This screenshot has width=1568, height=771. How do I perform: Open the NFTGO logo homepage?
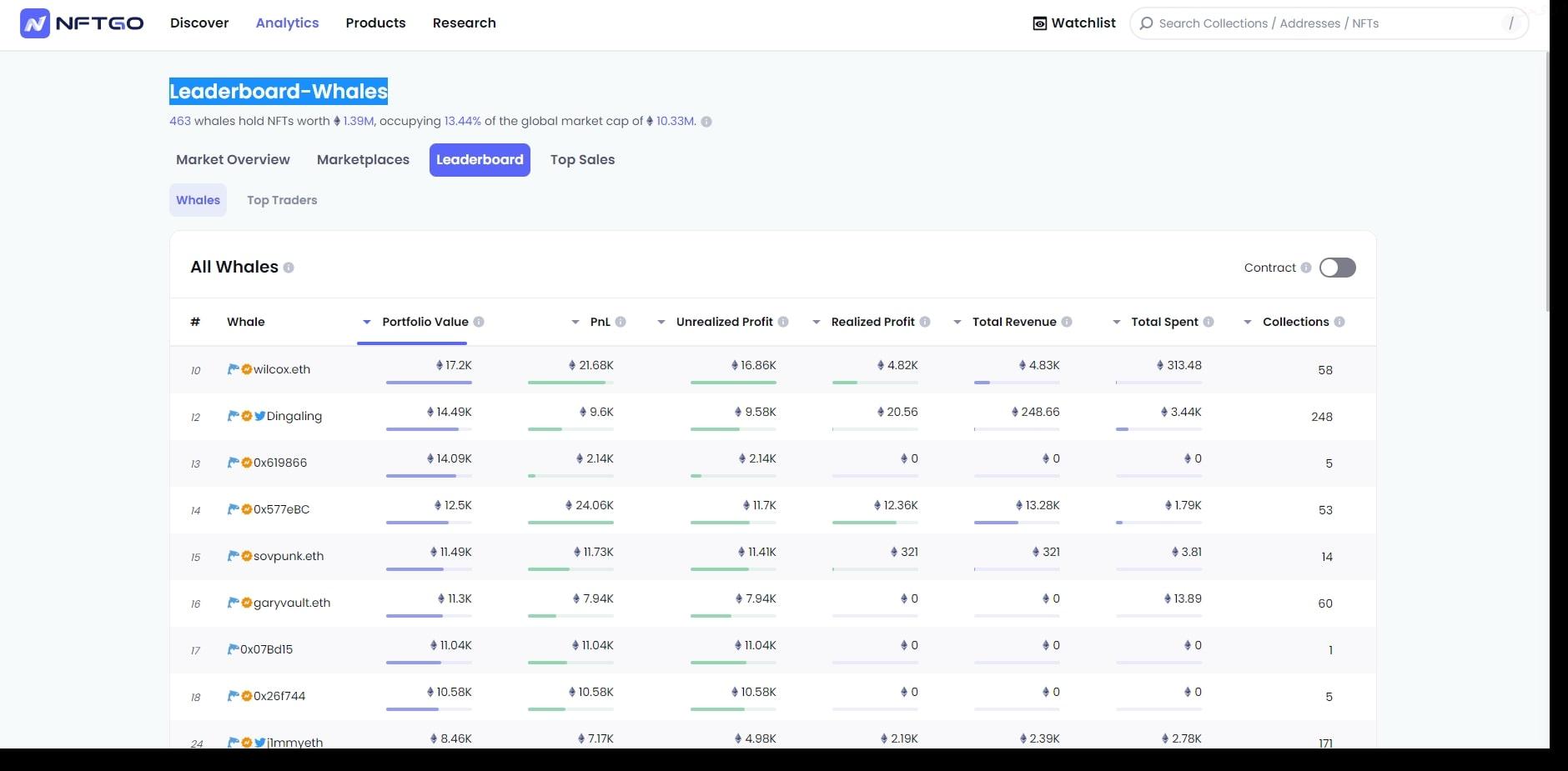coord(82,23)
